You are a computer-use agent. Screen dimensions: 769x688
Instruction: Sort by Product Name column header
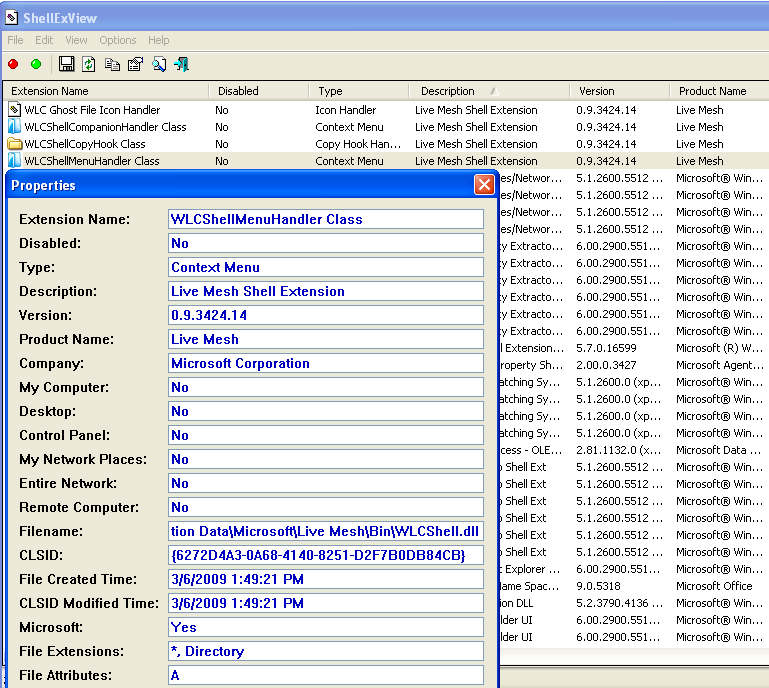click(719, 91)
